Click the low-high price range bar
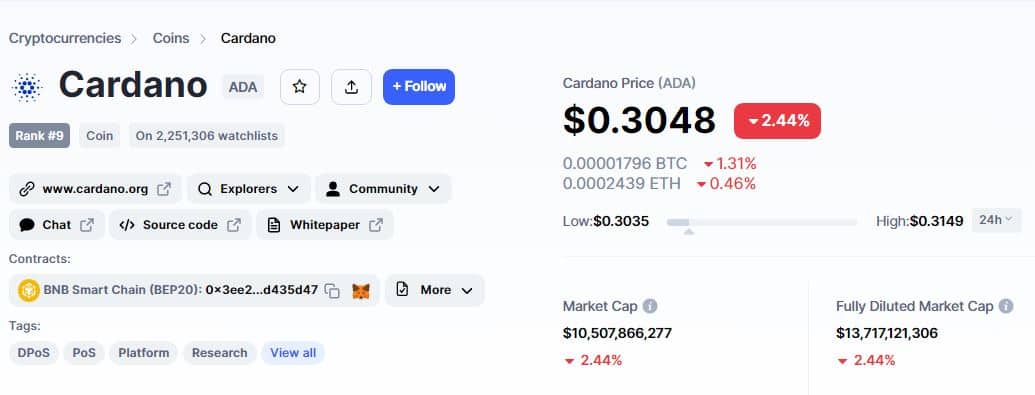Image resolution: width=1035 pixels, height=395 pixels. 762,223
